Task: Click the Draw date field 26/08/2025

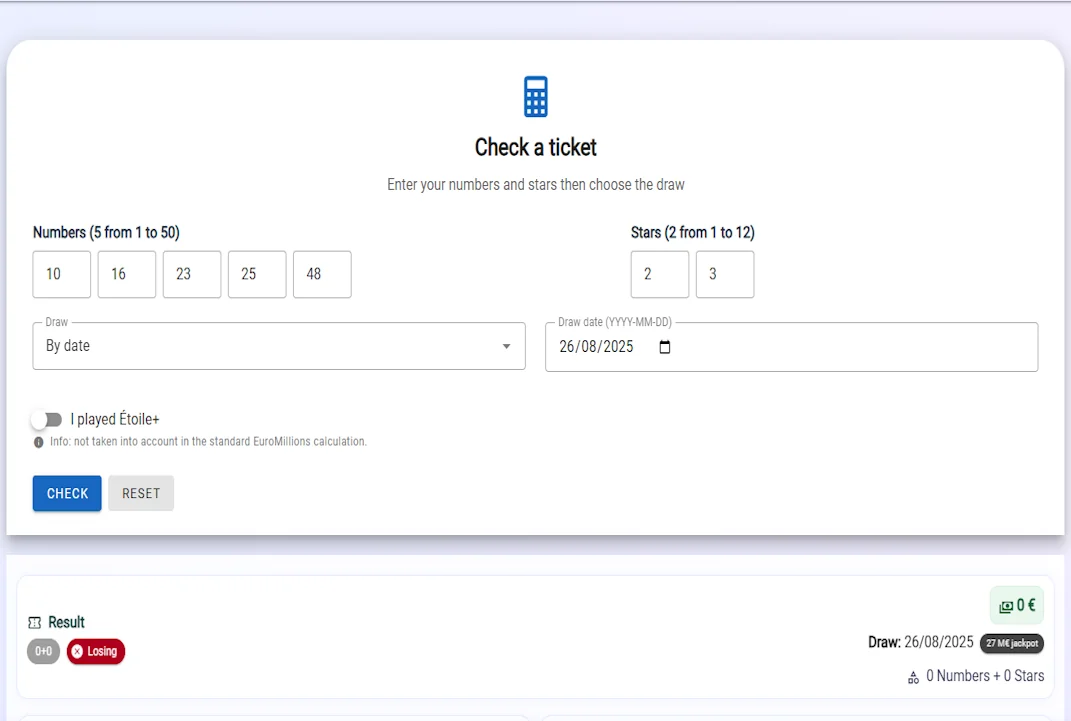Action: tap(600, 347)
